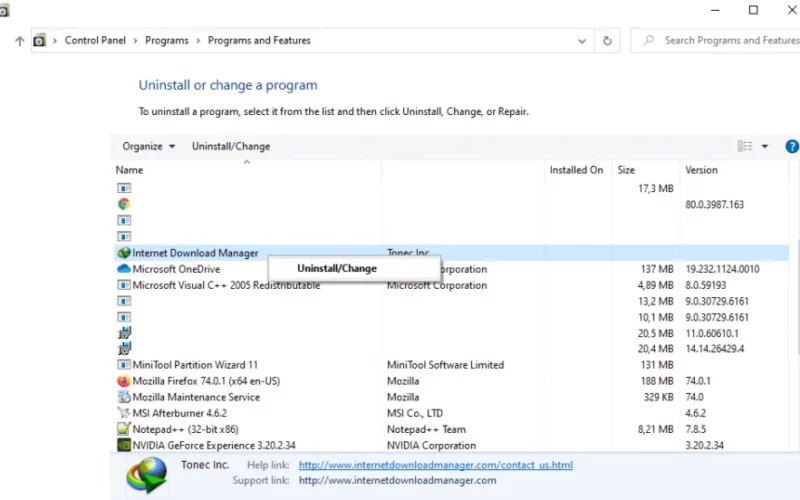Click the NVIDIA GeForce Experience icon

click(x=123, y=445)
